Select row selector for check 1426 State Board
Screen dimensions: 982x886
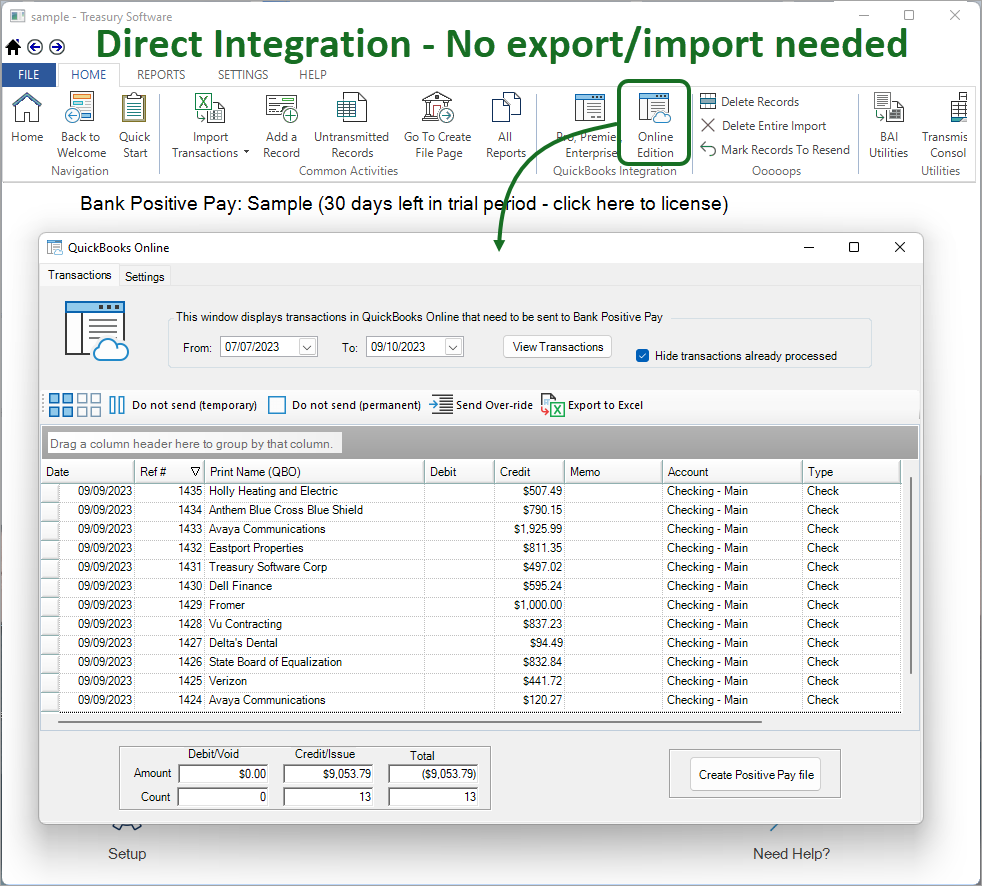pos(50,662)
